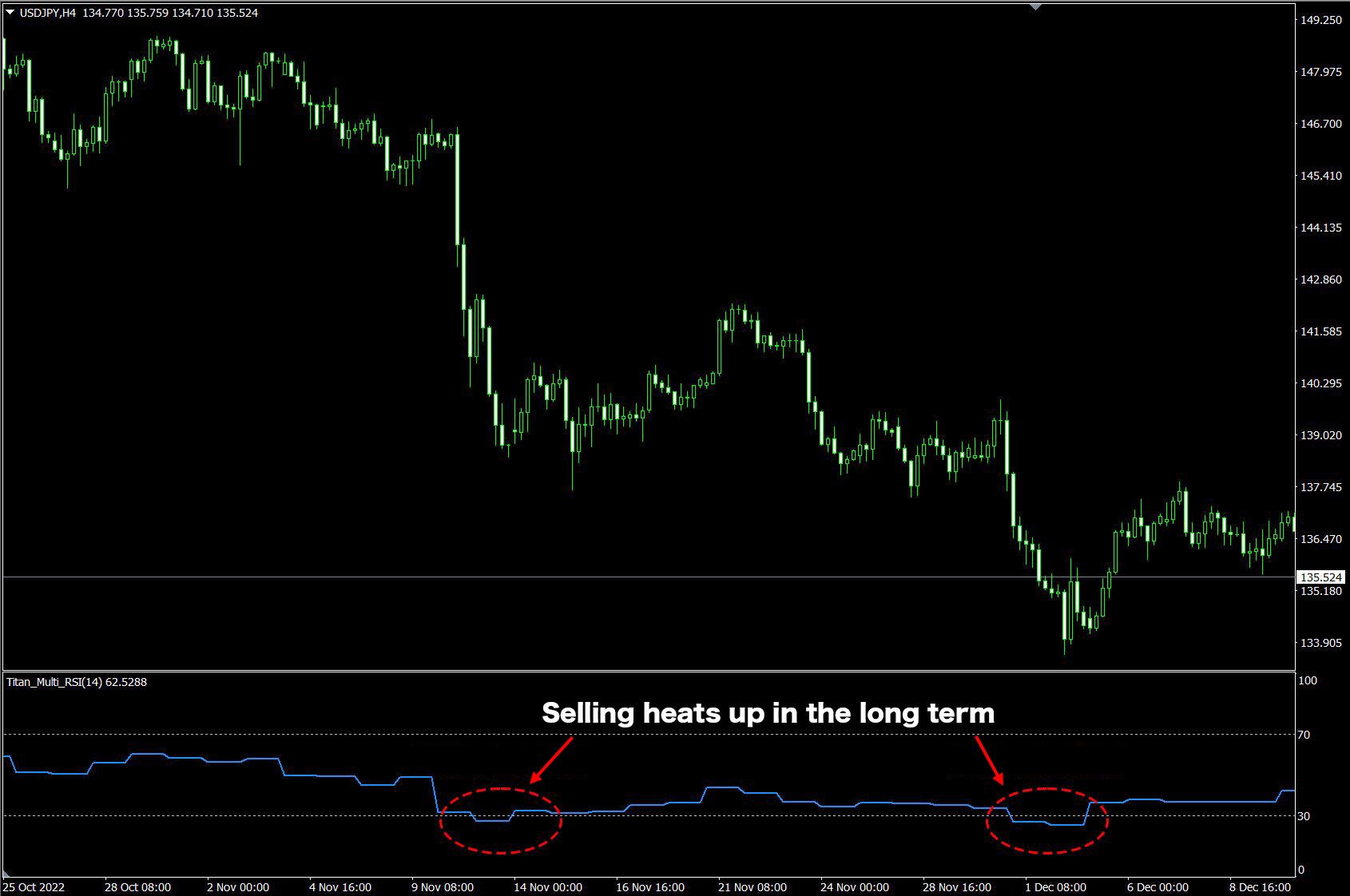
Task: Toggle the RSI 30 level dotted line
Action: pos(719,816)
